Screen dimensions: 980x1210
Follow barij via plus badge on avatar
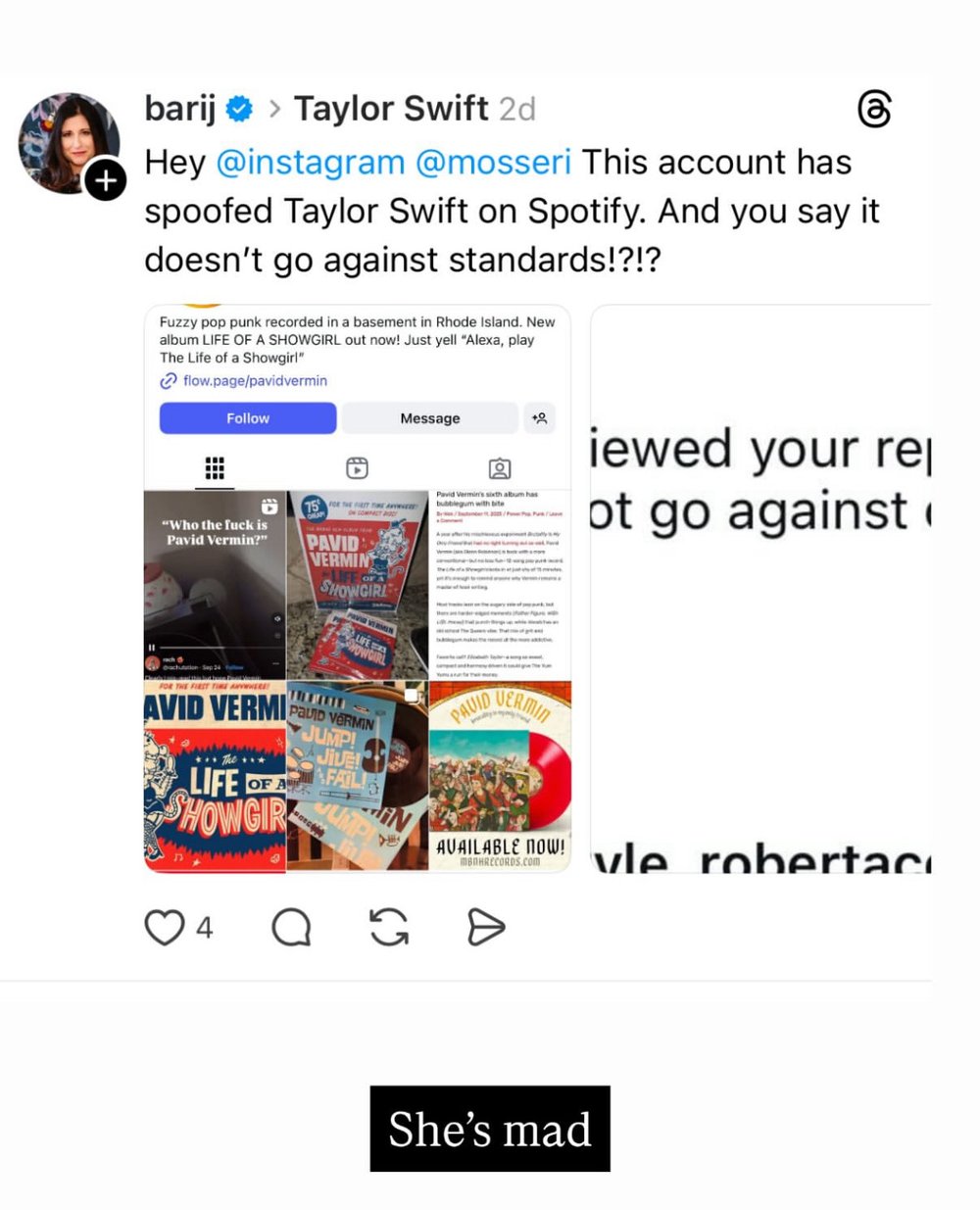click(105, 180)
